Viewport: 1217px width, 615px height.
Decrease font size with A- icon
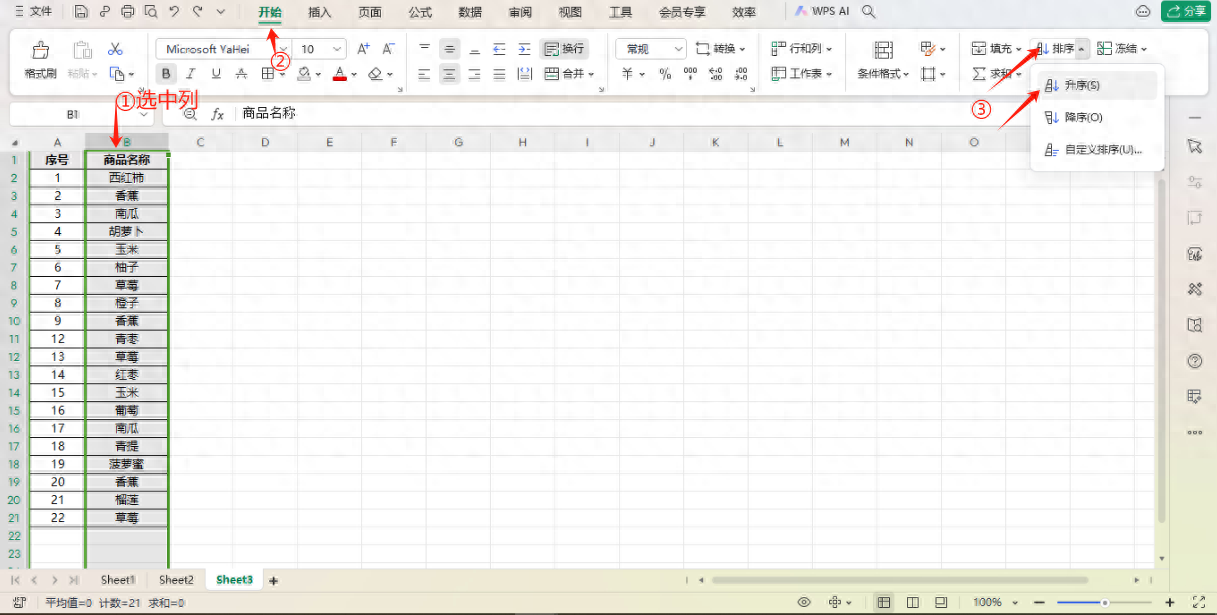coord(389,49)
